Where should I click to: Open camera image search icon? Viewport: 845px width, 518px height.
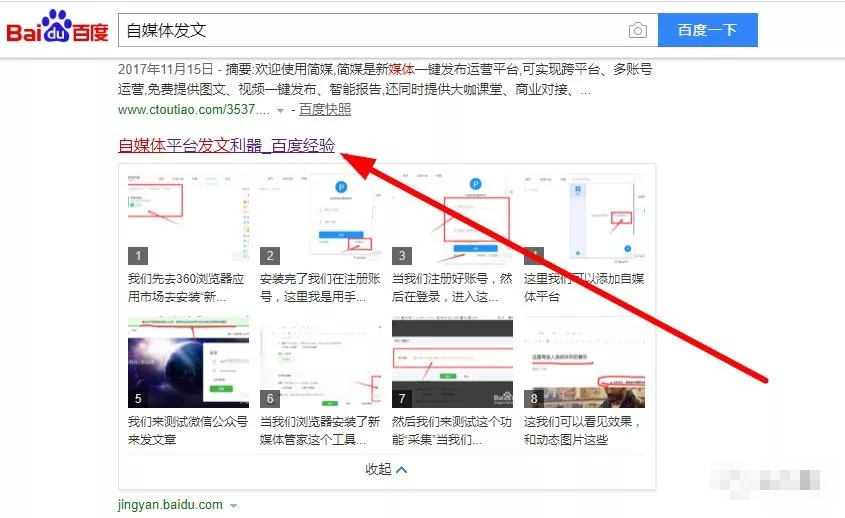638,30
